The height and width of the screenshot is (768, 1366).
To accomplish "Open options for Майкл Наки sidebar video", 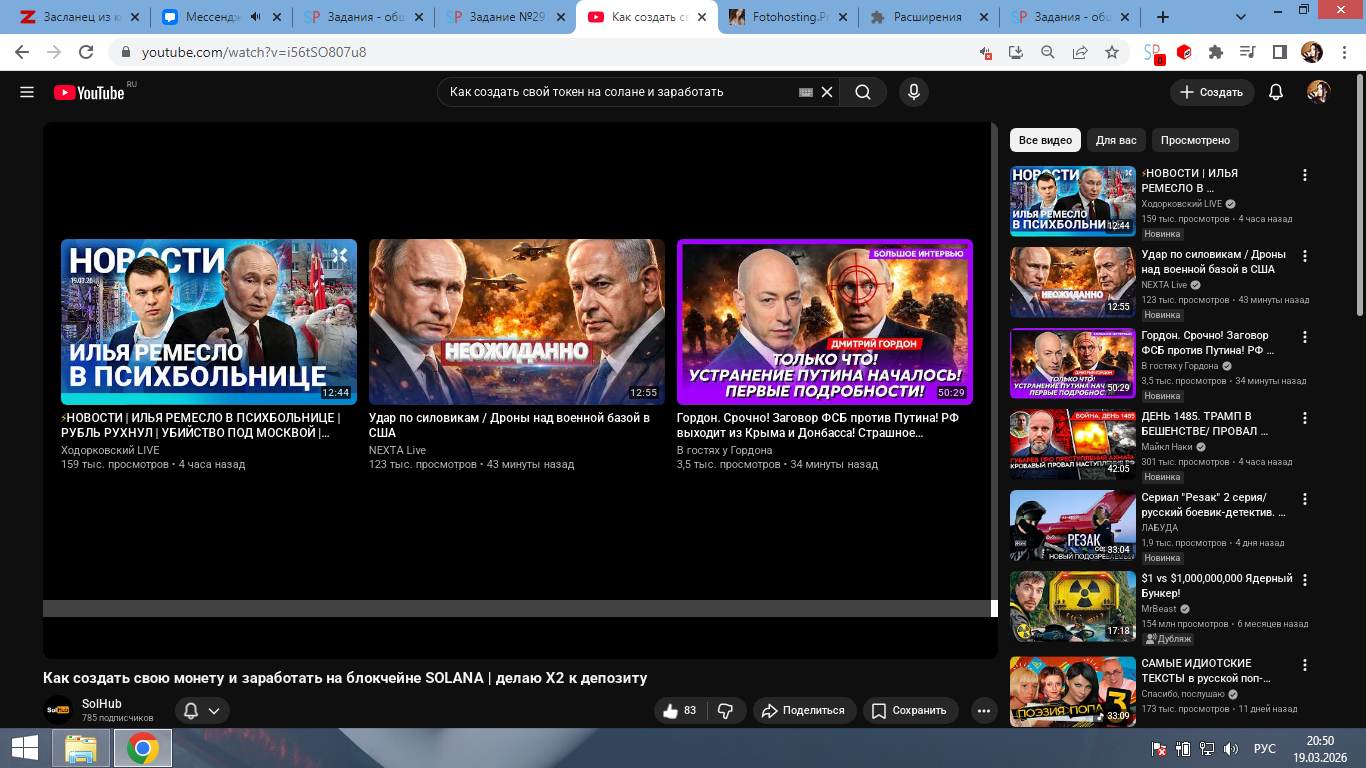I will point(1304,418).
